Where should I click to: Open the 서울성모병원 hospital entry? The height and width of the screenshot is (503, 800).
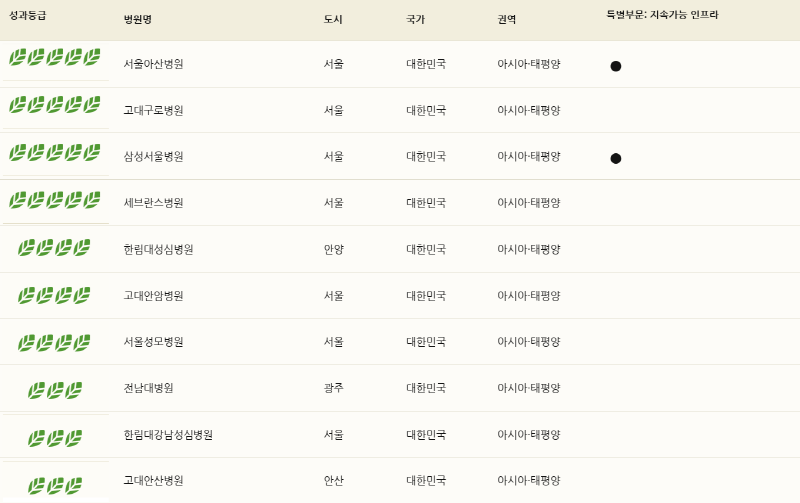pyautogui.click(x=153, y=342)
